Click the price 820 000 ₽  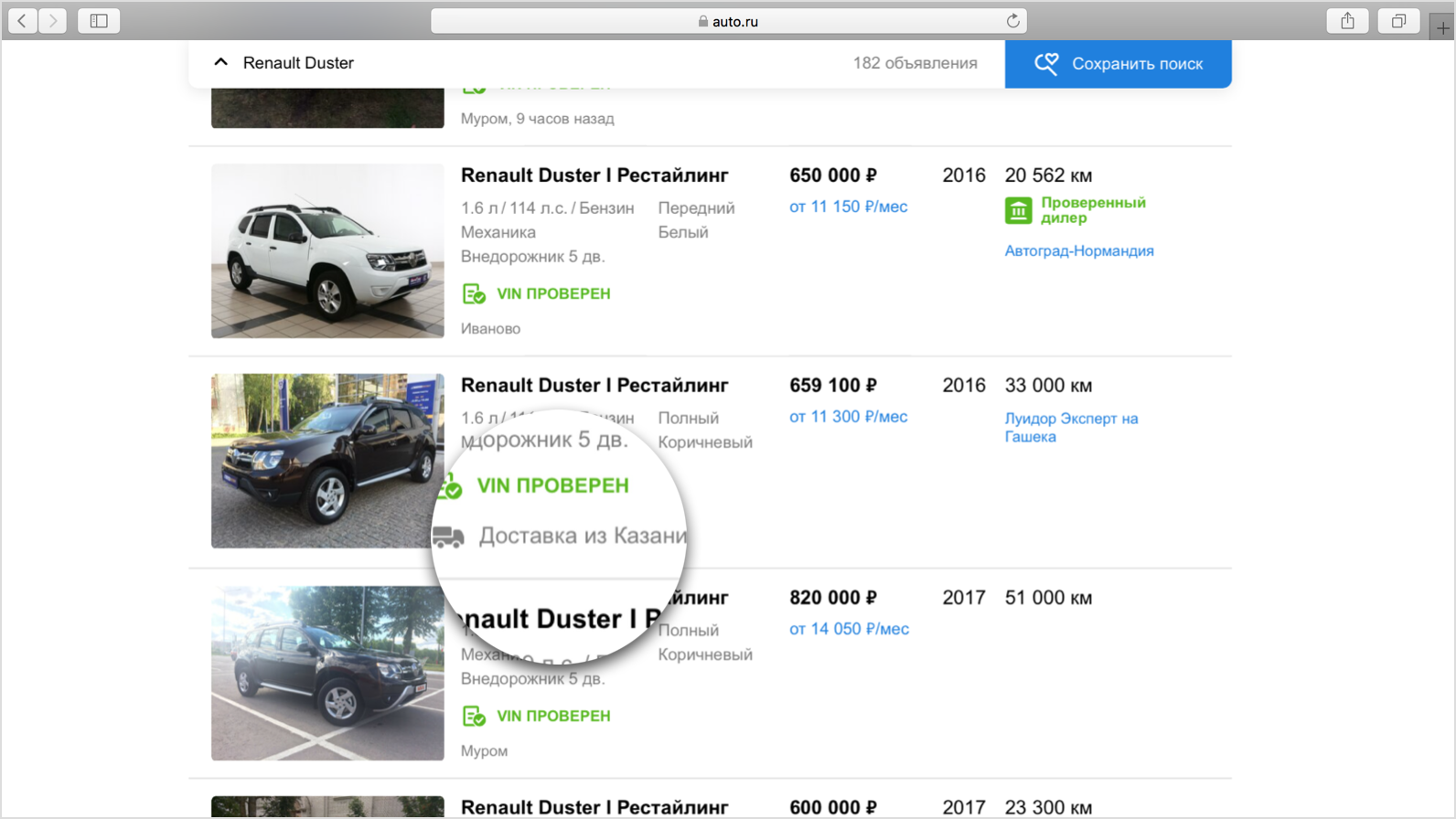tap(833, 598)
